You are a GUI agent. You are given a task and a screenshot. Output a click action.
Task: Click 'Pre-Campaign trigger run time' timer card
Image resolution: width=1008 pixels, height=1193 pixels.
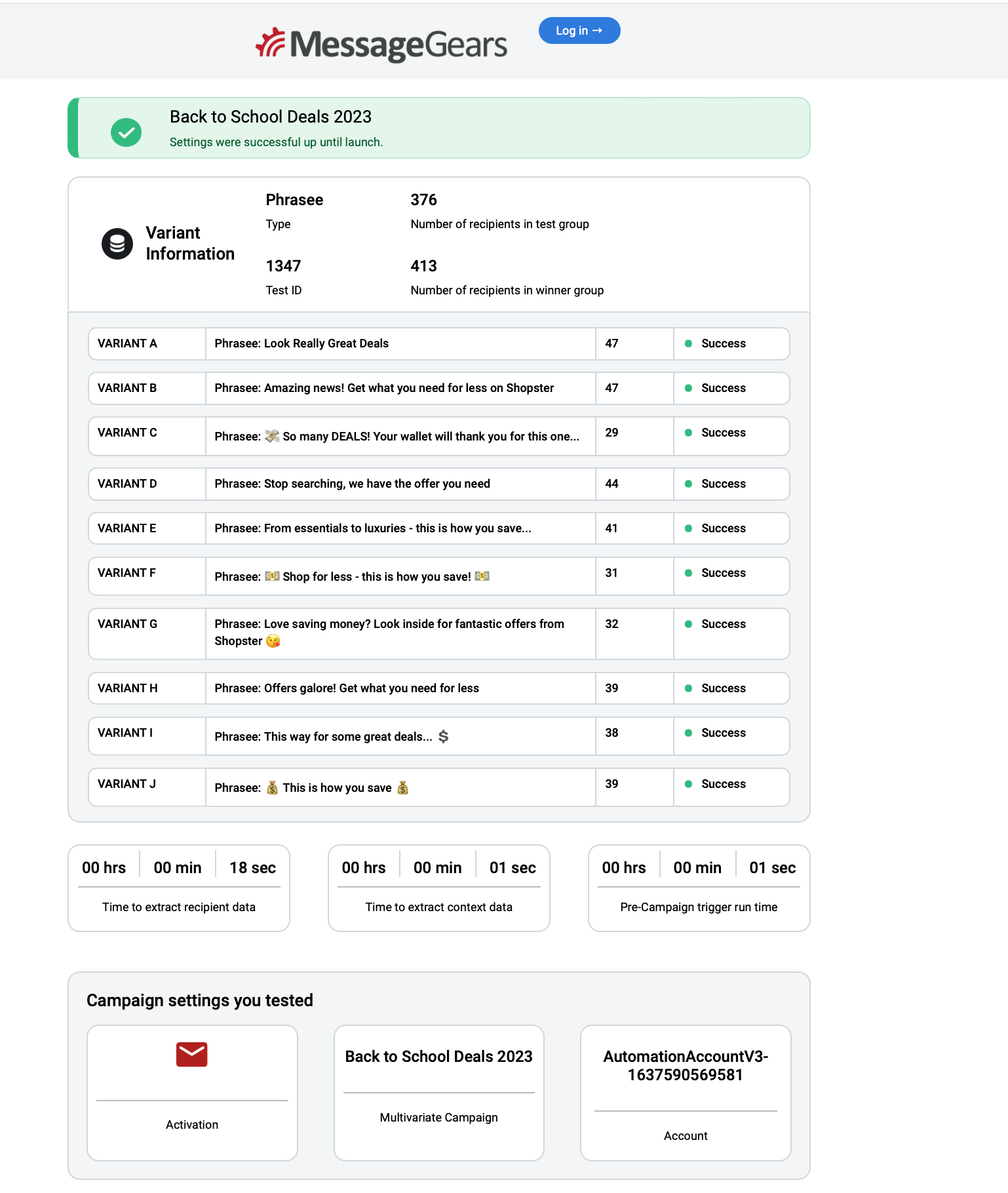pos(699,888)
